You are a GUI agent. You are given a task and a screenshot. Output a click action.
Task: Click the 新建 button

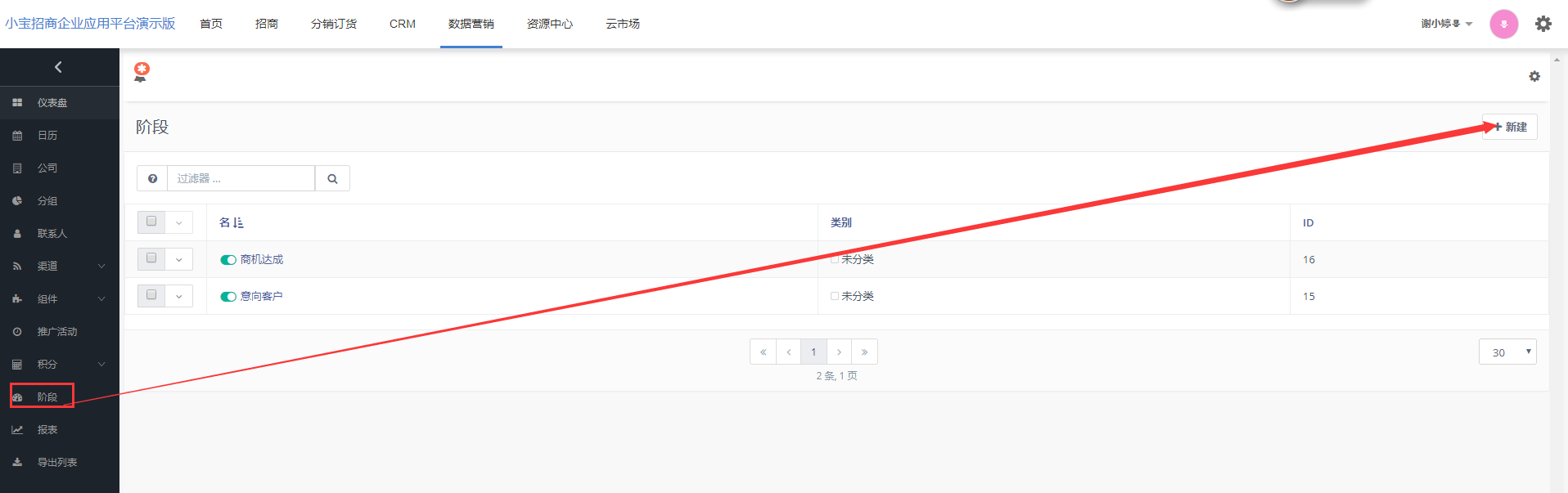coord(1510,127)
